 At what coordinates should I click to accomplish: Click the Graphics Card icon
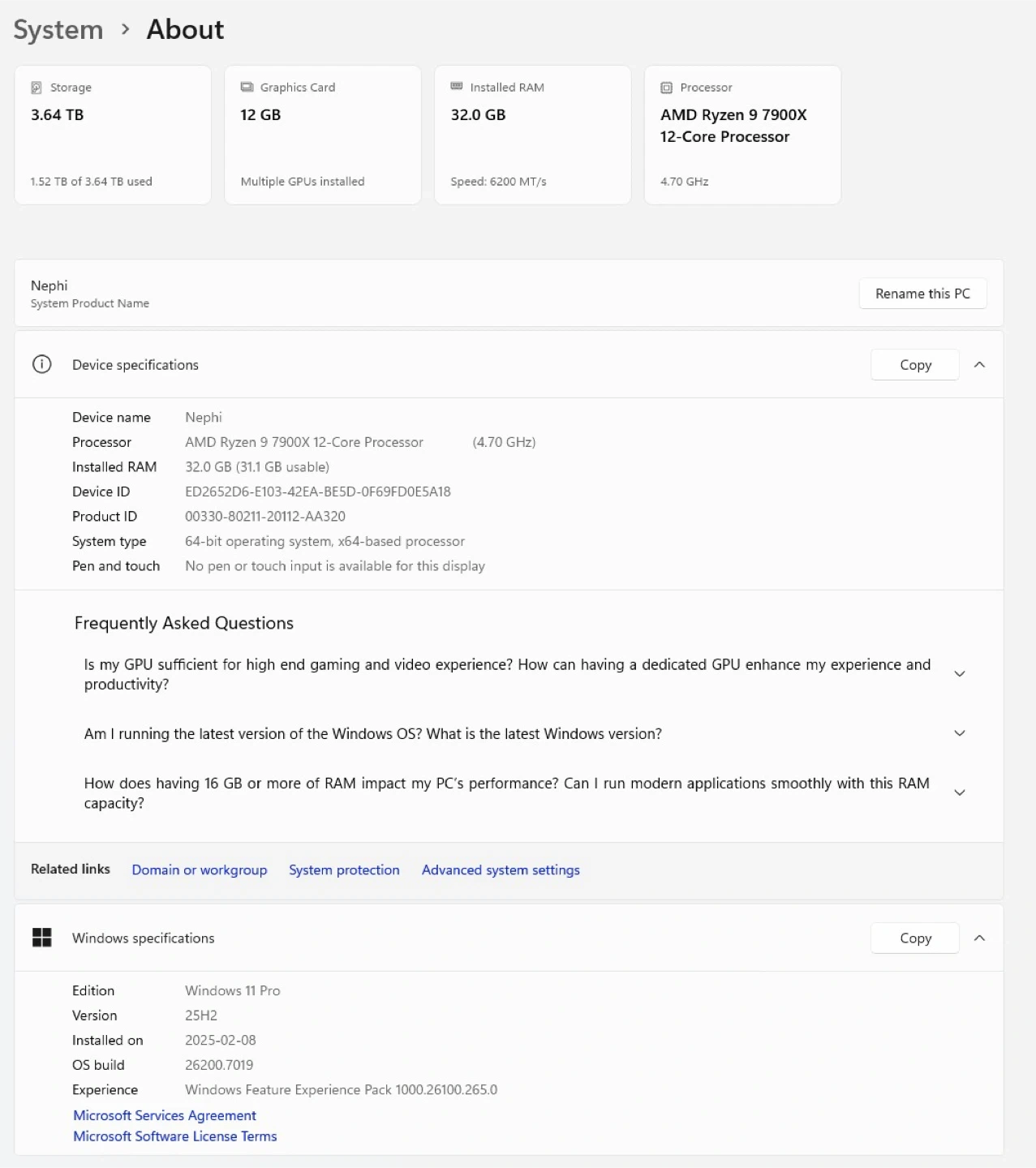[247, 88]
